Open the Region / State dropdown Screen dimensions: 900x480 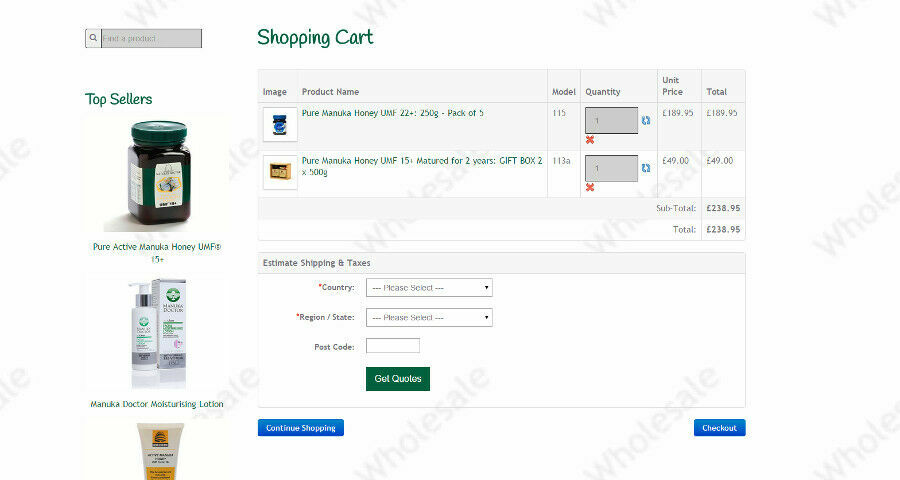[429, 318]
